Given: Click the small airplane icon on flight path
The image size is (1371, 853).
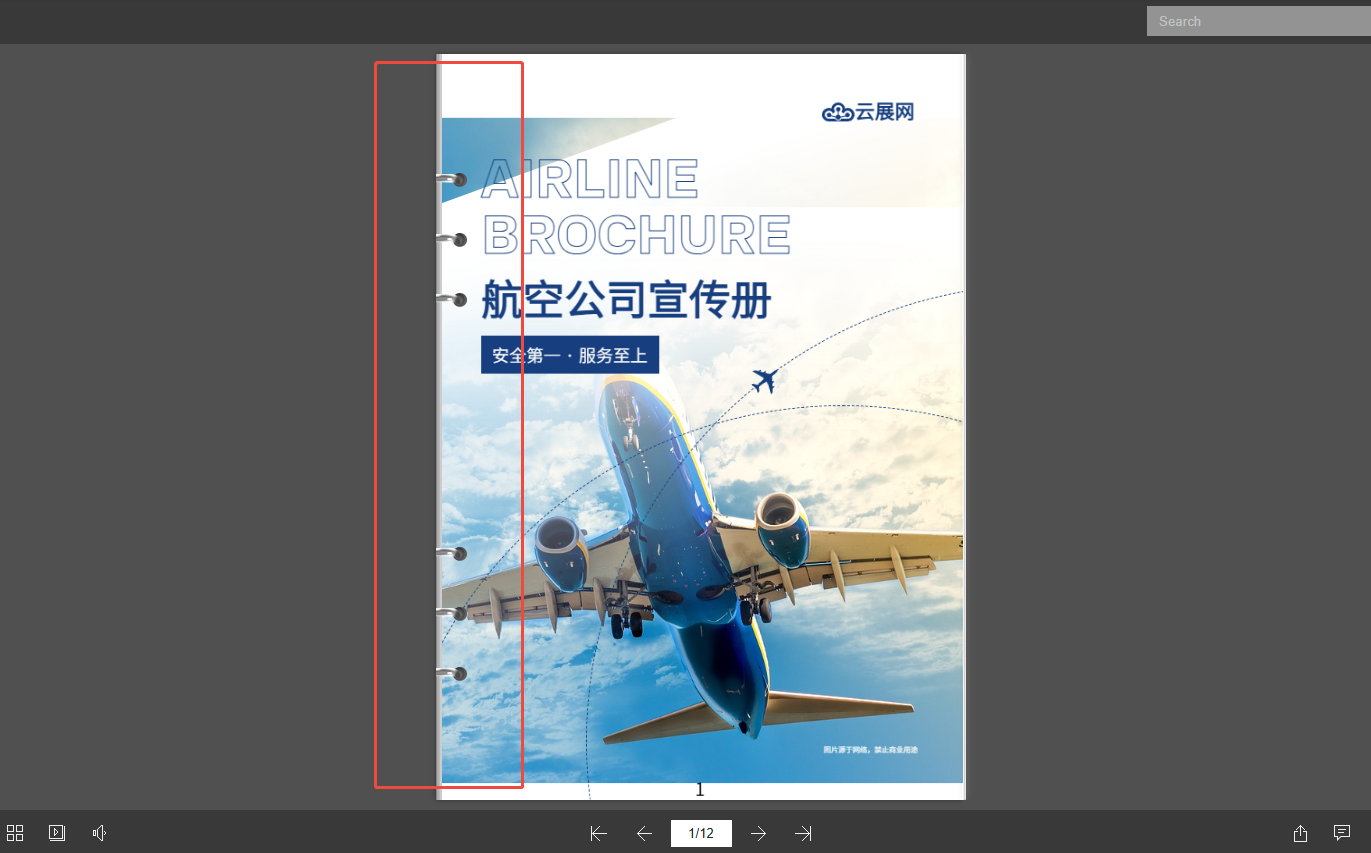Looking at the screenshot, I should [x=765, y=381].
